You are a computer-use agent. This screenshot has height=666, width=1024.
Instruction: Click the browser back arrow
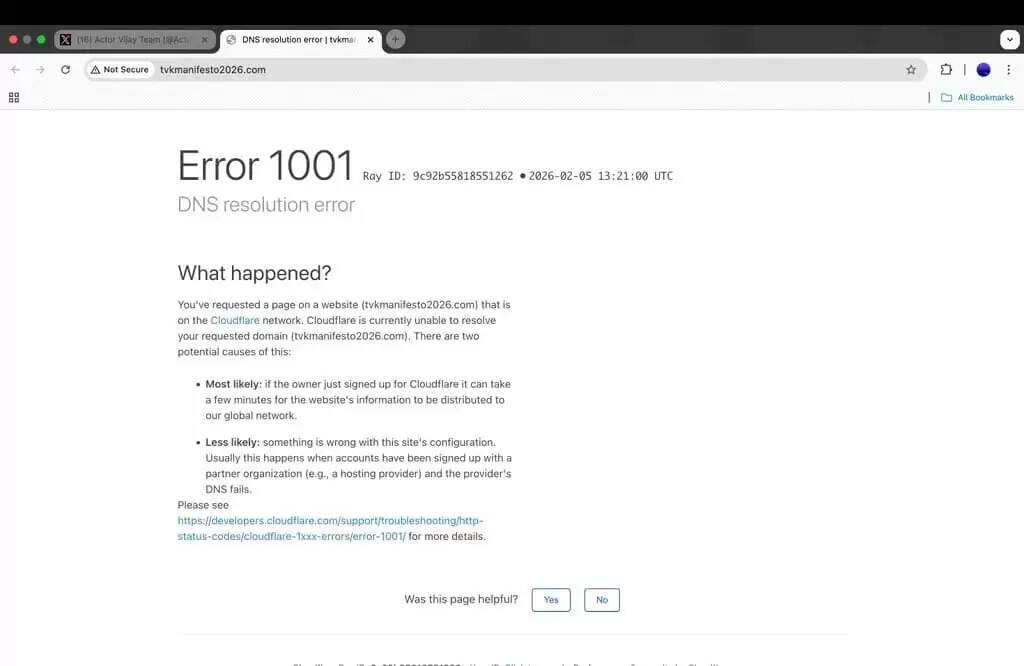point(15,70)
